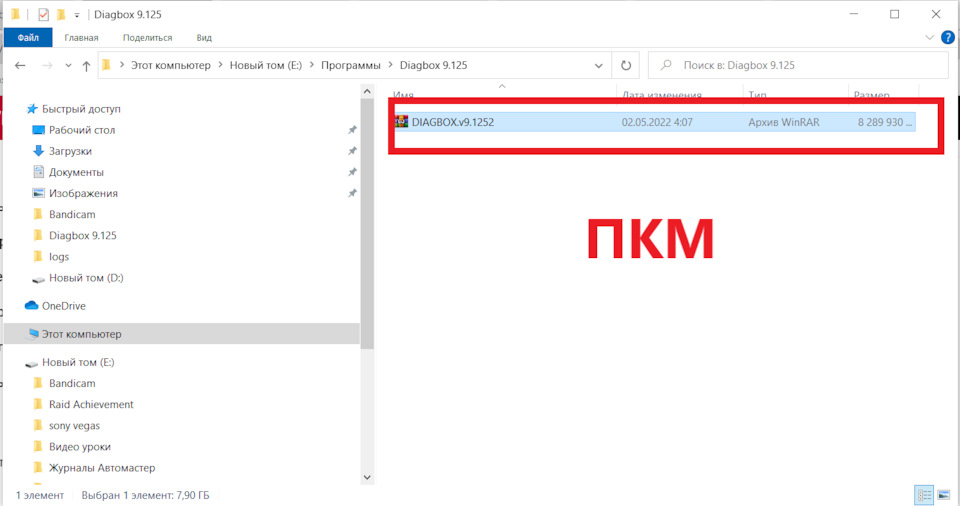Click the size cell 8 289 930
960x506 pixels.
click(x=885, y=122)
